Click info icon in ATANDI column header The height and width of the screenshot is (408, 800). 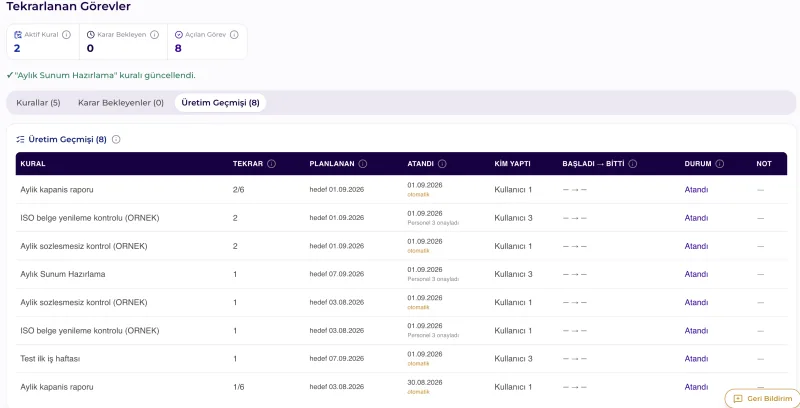442,164
